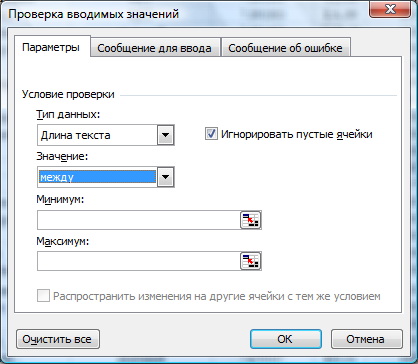Click the Значение label text

click(x=62, y=156)
